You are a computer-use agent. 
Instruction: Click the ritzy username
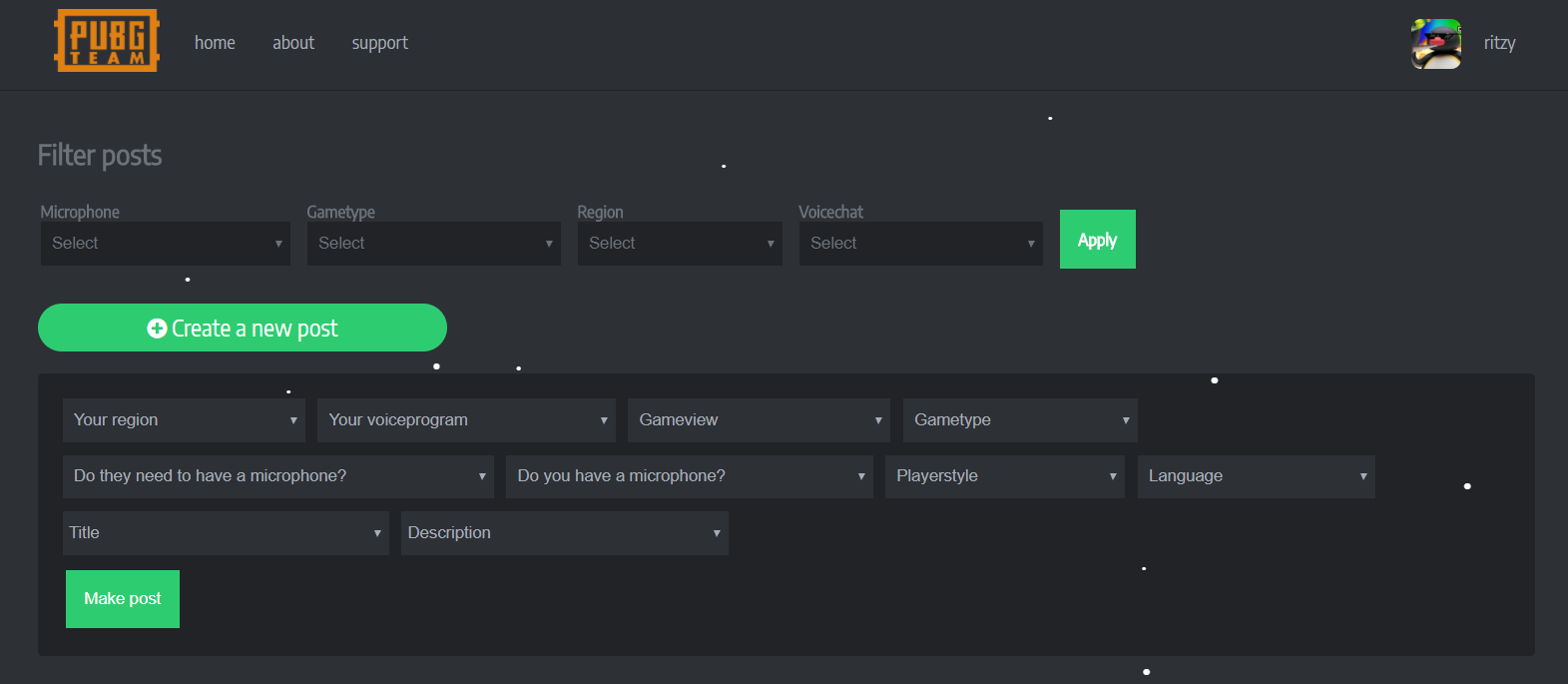pos(1499,43)
